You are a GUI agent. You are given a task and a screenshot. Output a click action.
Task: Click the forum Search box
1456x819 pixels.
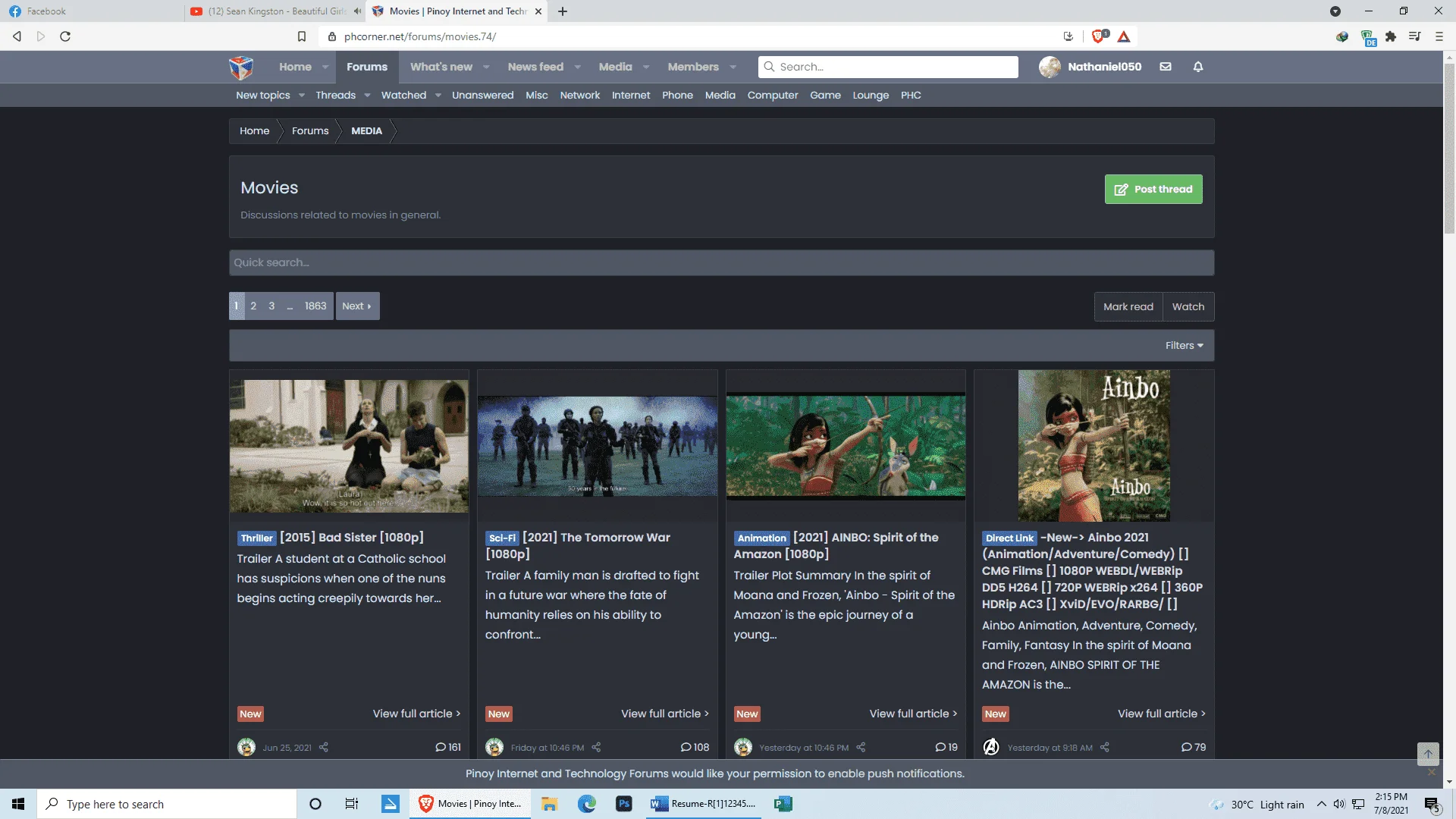pyautogui.click(x=888, y=67)
